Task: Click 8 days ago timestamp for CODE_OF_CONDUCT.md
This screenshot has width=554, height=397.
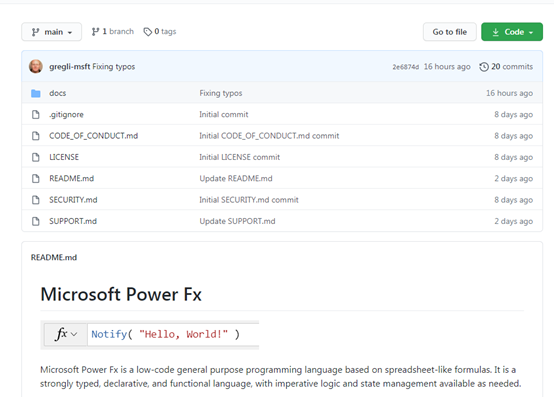Action: click(513, 136)
